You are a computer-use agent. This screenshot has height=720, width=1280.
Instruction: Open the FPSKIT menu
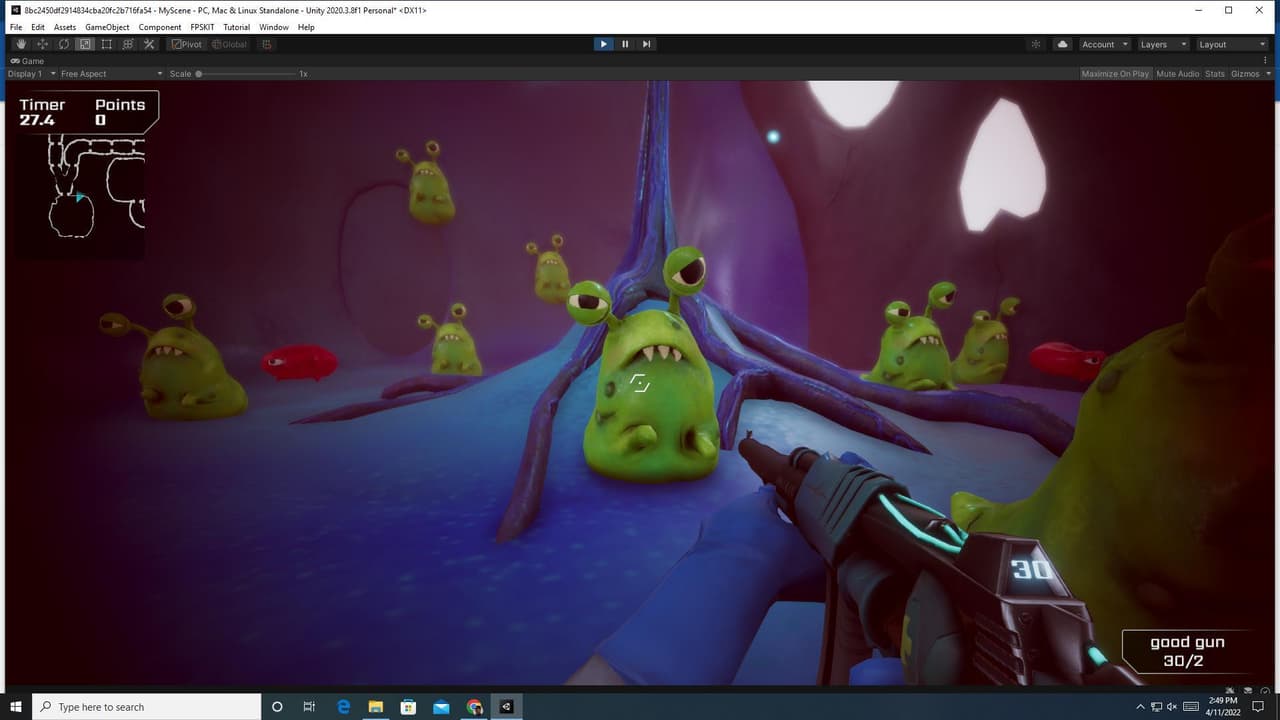pyautogui.click(x=203, y=27)
